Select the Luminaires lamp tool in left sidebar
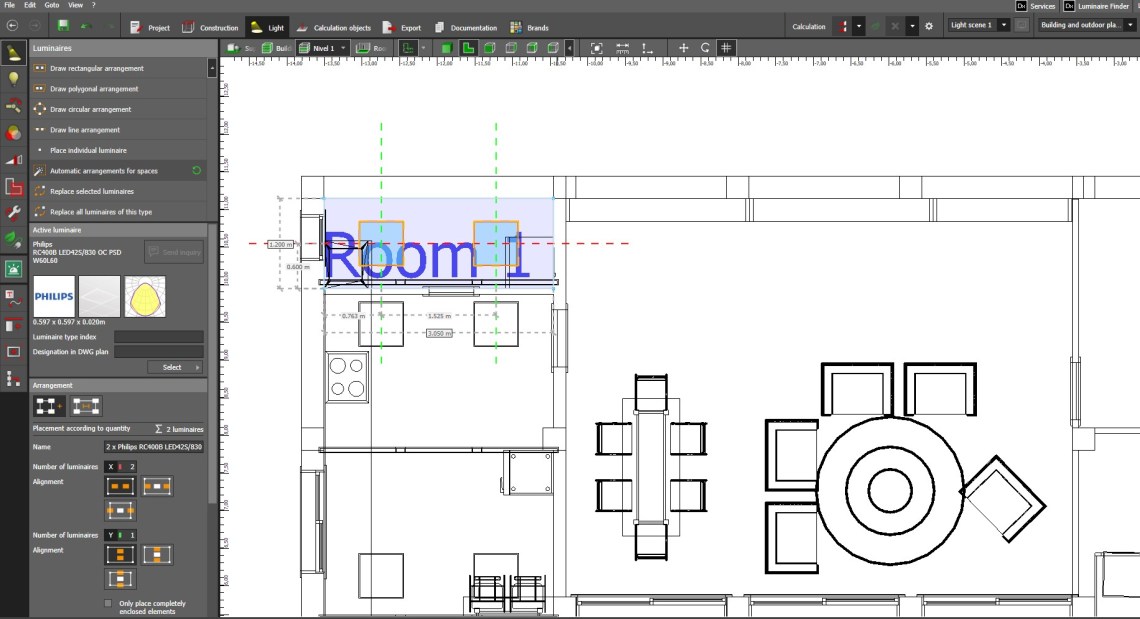Image resolution: width=1140 pixels, height=619 pixels. point(13,53)
